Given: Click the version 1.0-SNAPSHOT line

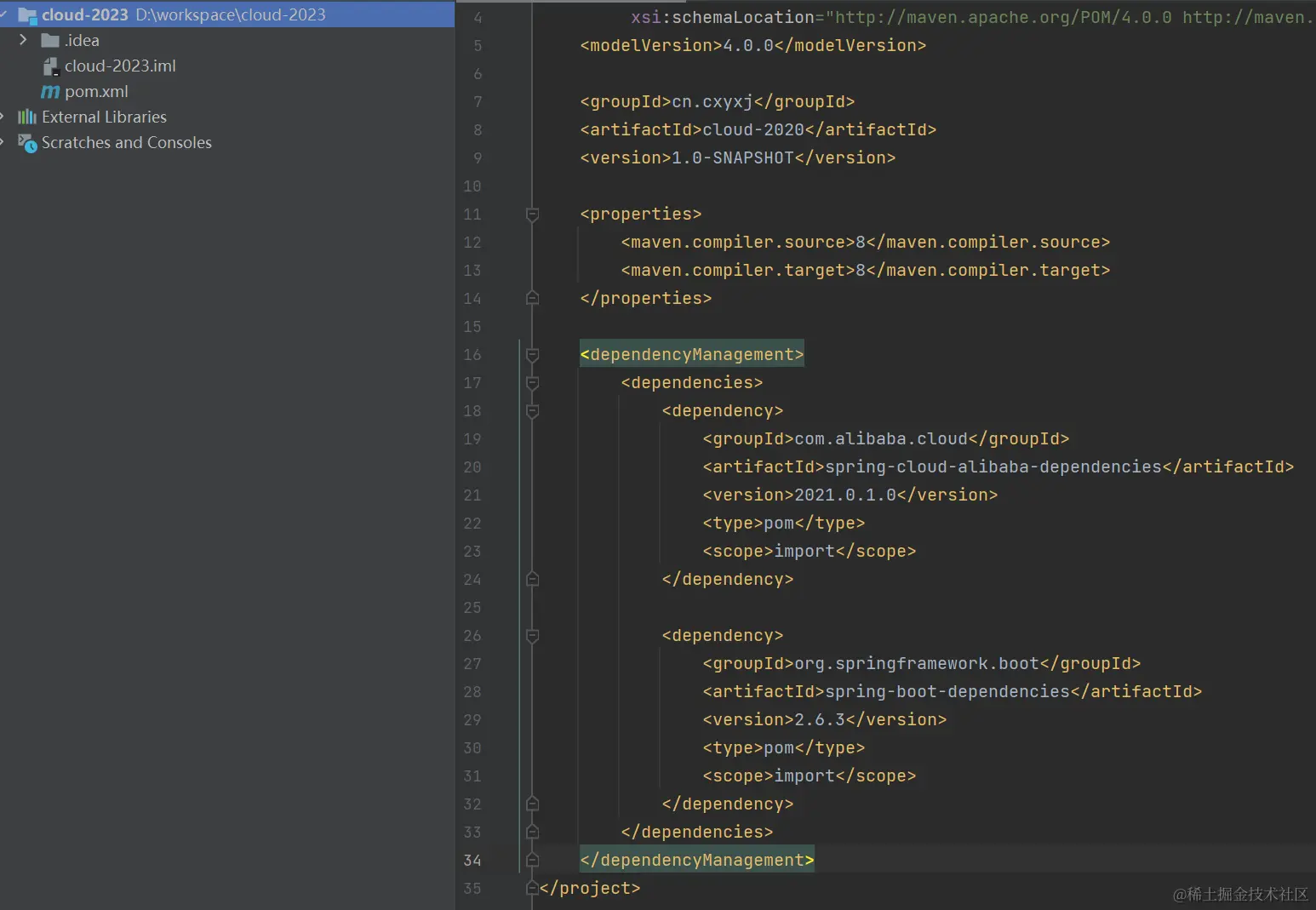Looking at the screenshot, I should click(737, 157).
